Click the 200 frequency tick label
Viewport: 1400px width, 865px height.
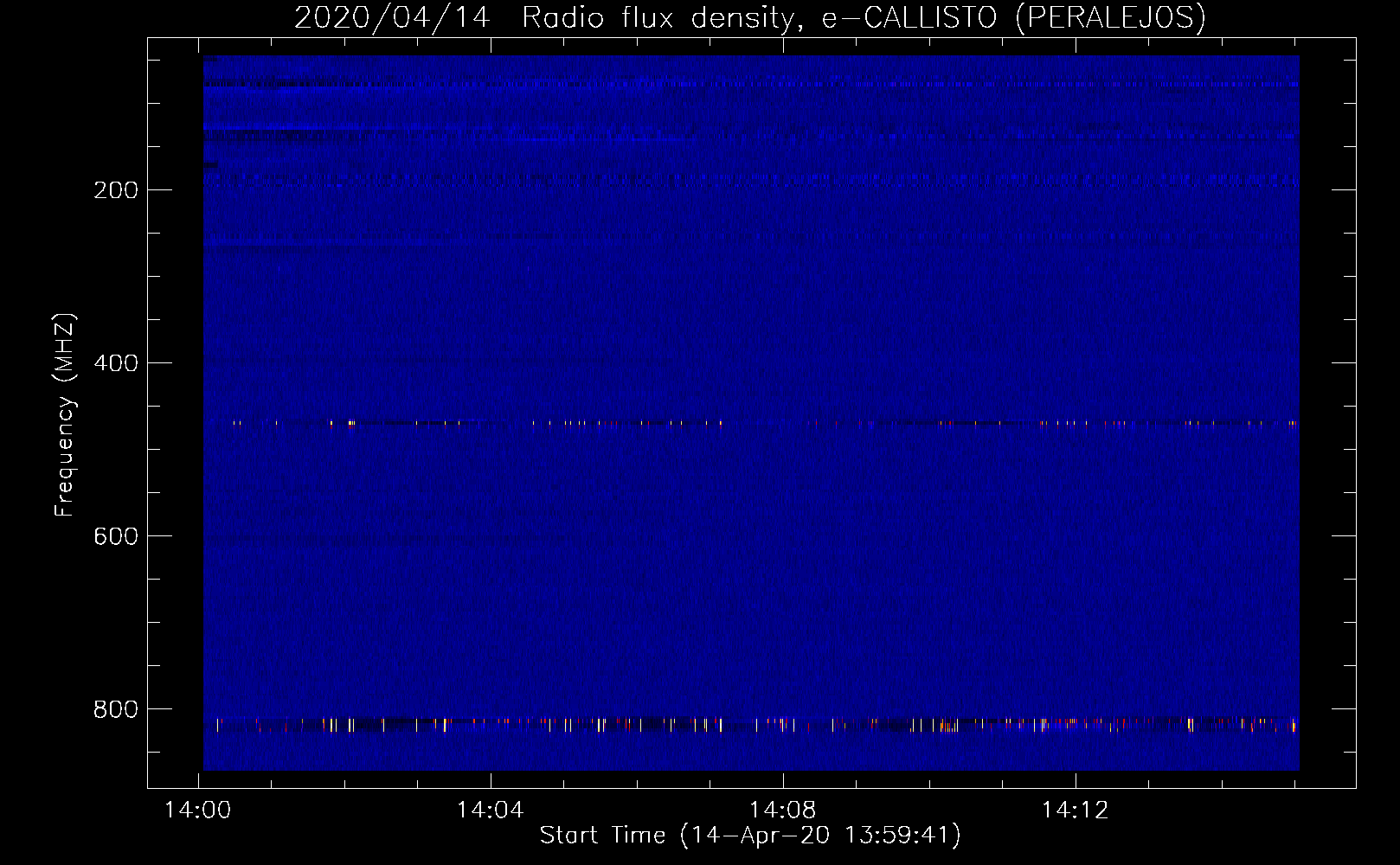click(x=116, y=190)
